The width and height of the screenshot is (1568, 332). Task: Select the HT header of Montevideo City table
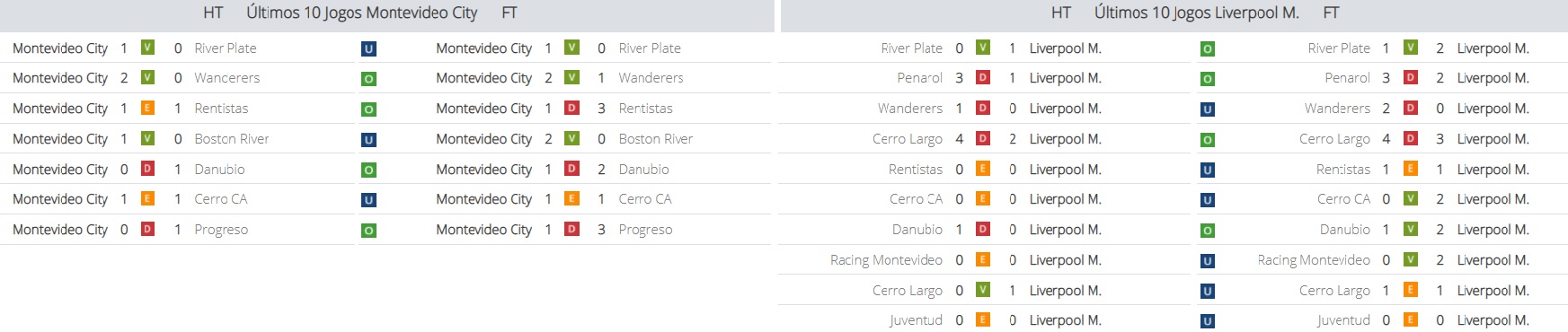click(x=213, y=13)
